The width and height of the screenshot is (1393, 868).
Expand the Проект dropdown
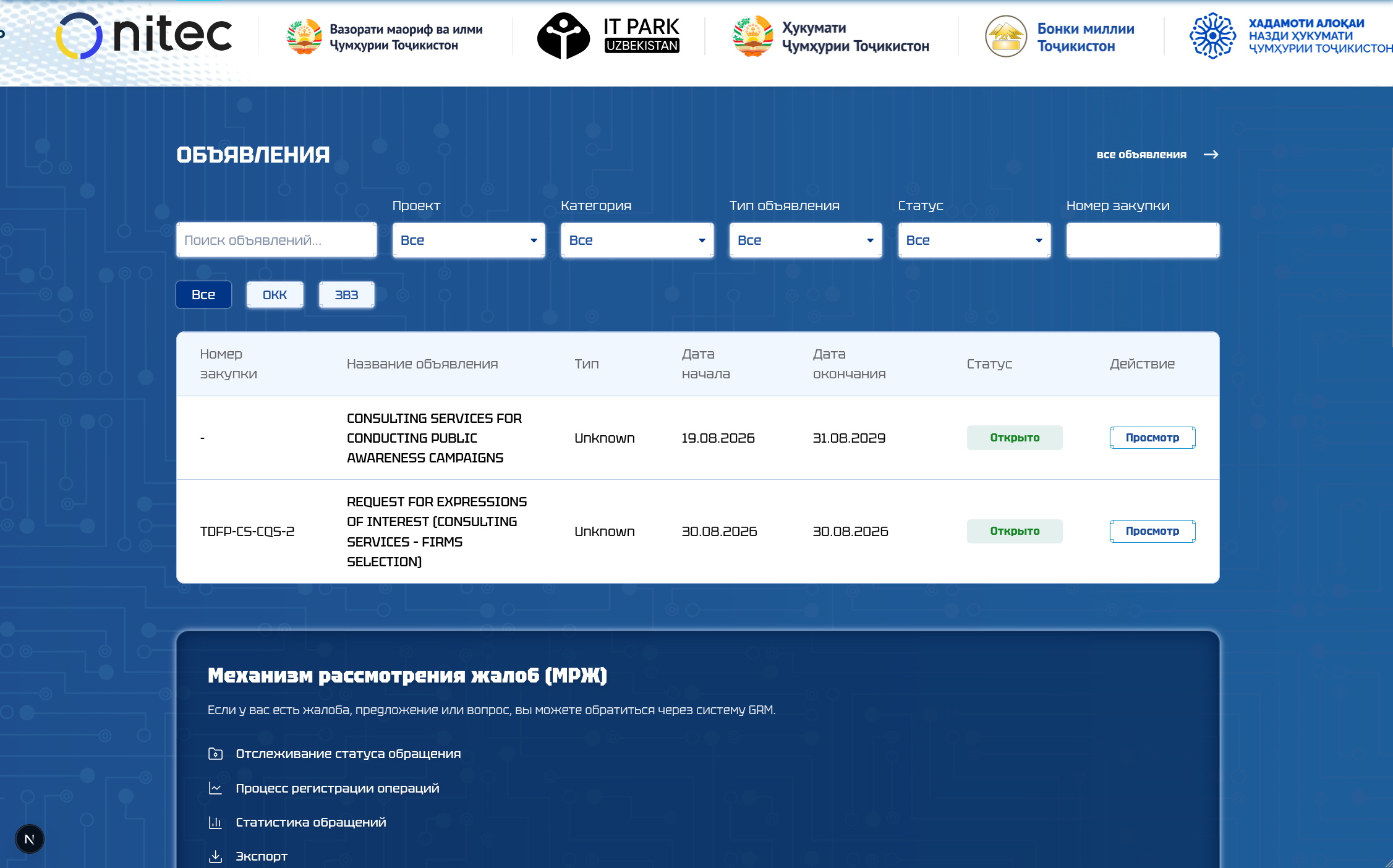(x=469, y=240)
